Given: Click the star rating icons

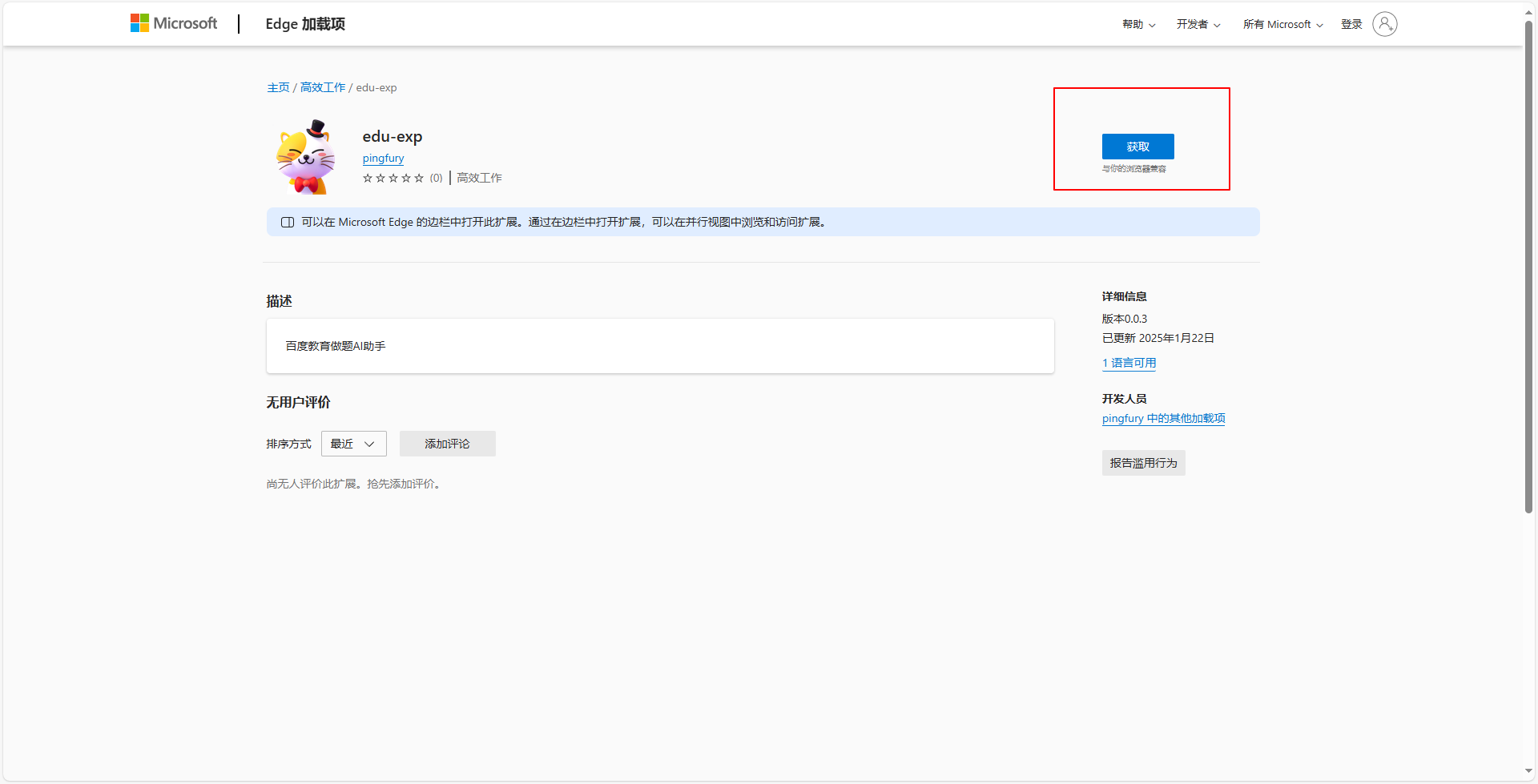Looking at the screenshot, I should (393, 178).
